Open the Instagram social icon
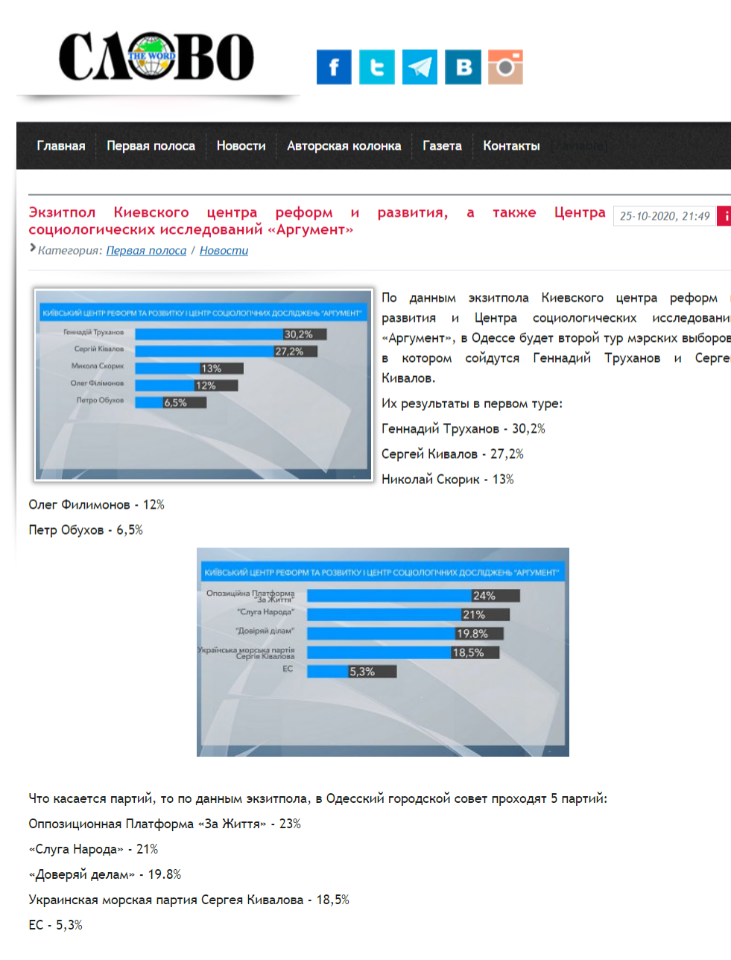Screen dimensions: 731x960 point(505,67)
